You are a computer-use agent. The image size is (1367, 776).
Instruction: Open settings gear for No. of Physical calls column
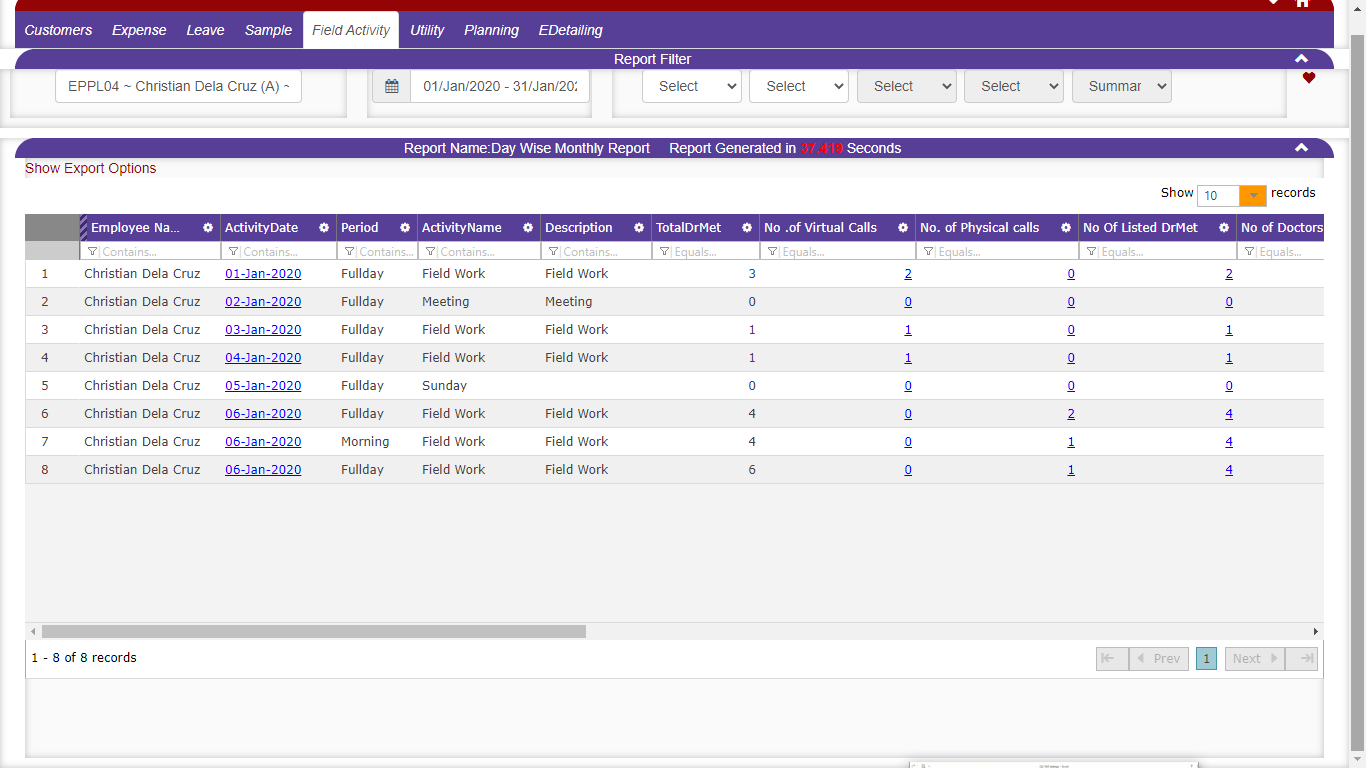(1066, 228)
